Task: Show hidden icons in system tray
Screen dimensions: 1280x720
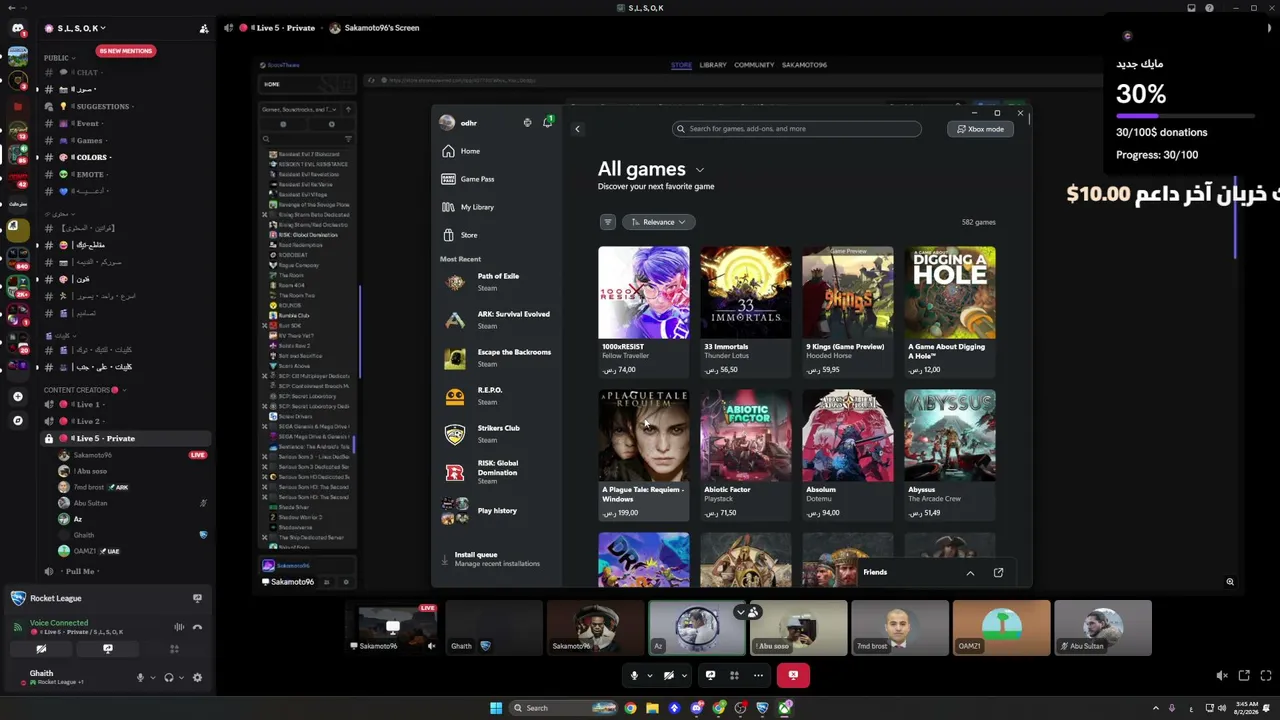Action: (1157, 708)
